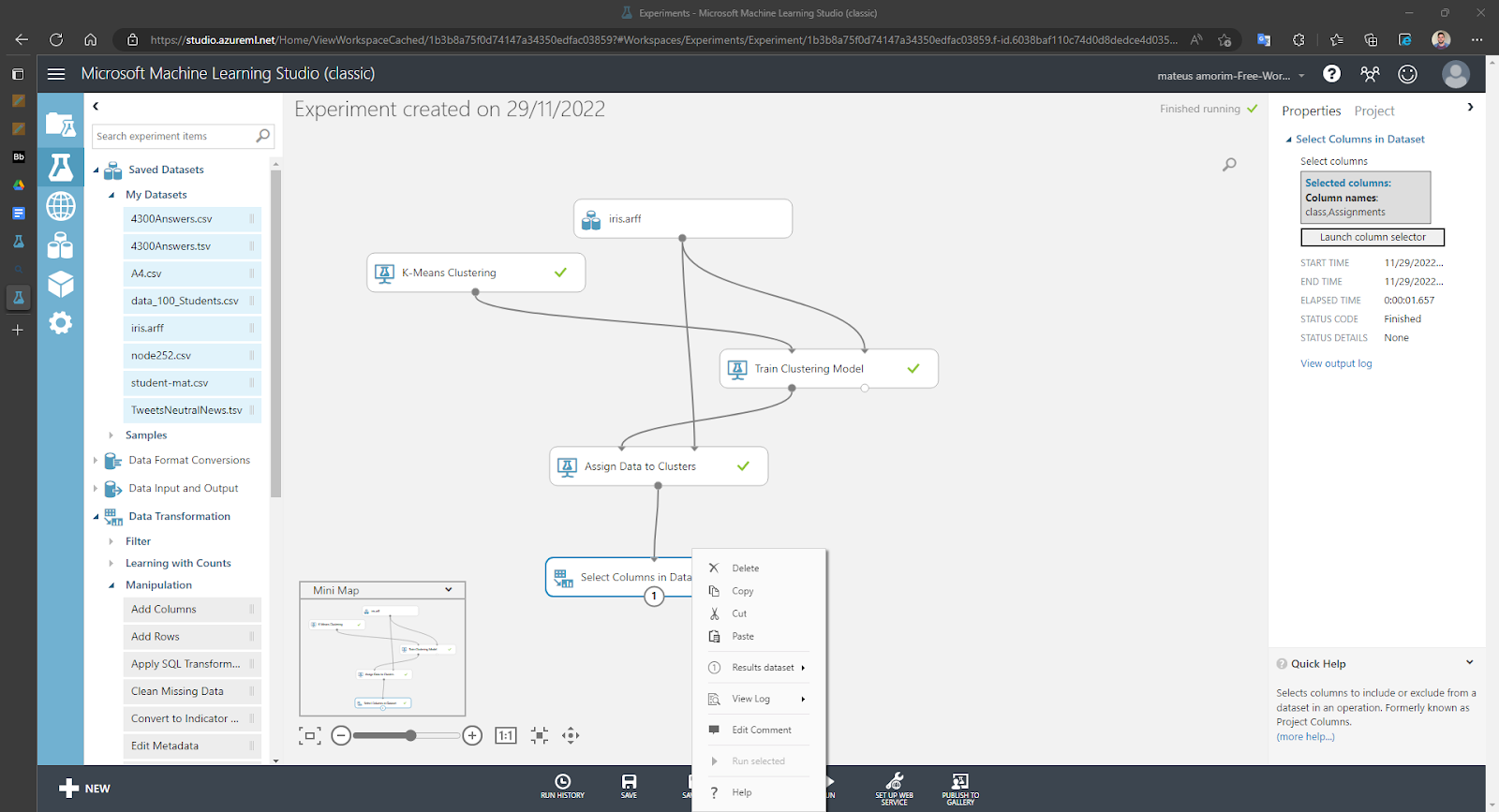The image size is (1499, 812).
Task: Expand Data Input and Output category
Action: coord(96,489)
